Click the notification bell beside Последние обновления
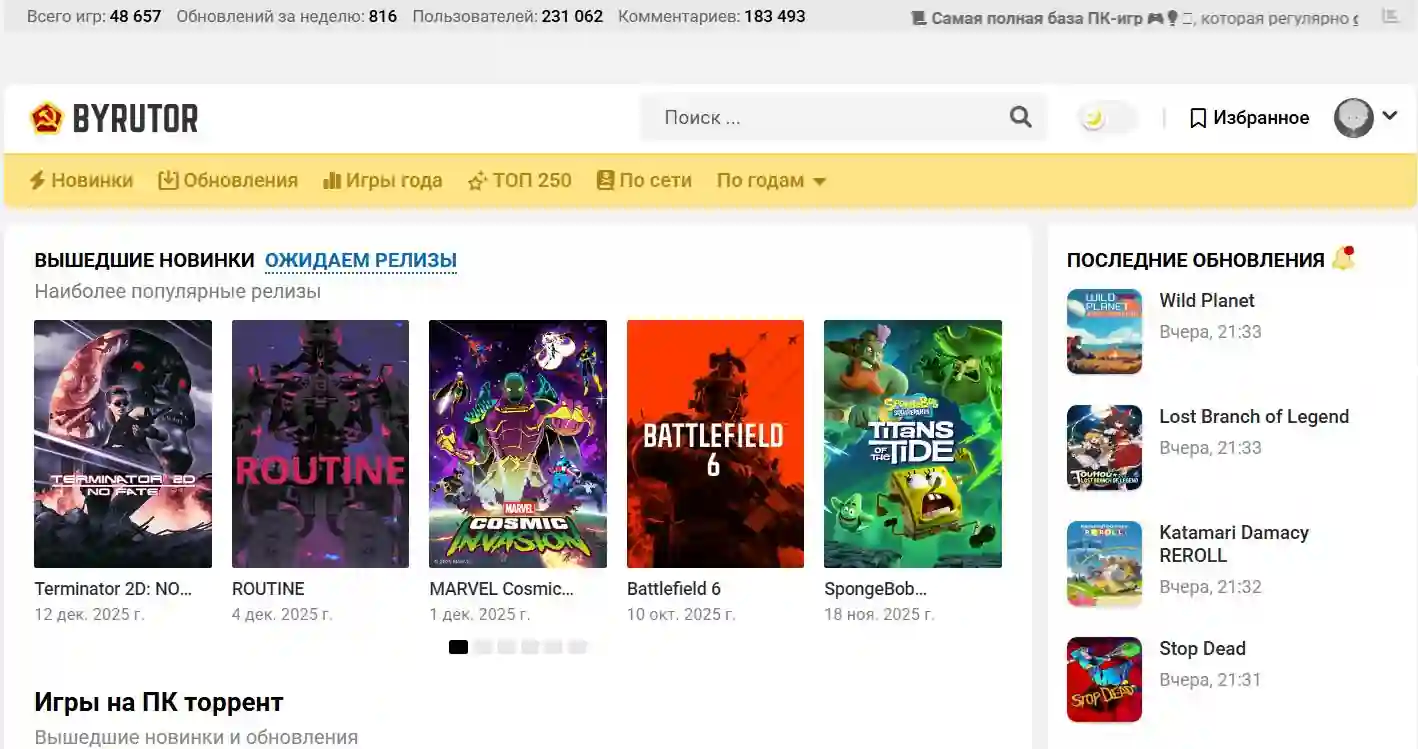Image resolution: width=1418 pixels, height=749 pixels. (1343, 259)
